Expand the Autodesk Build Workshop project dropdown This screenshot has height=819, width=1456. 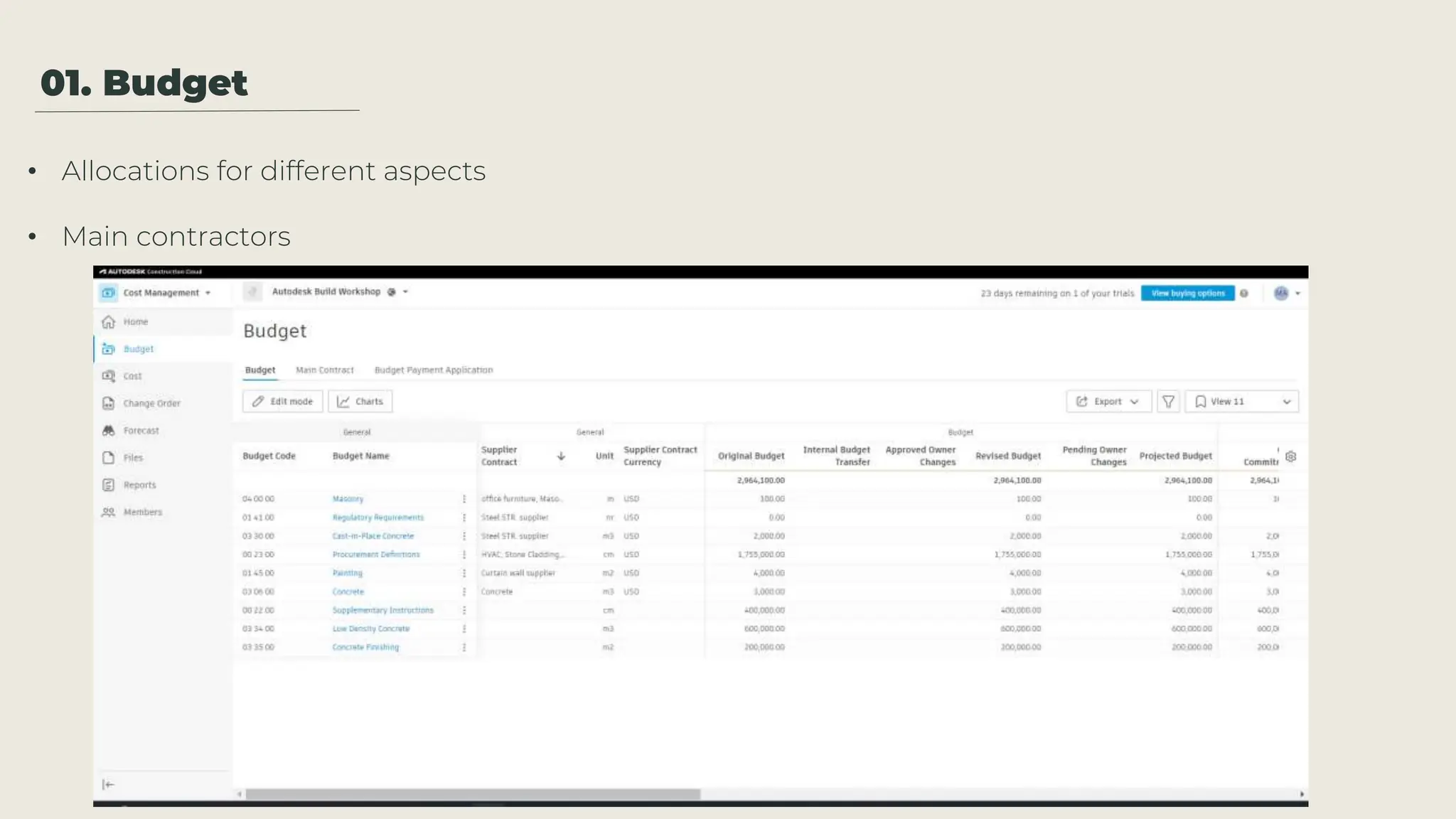click(405, 292)
